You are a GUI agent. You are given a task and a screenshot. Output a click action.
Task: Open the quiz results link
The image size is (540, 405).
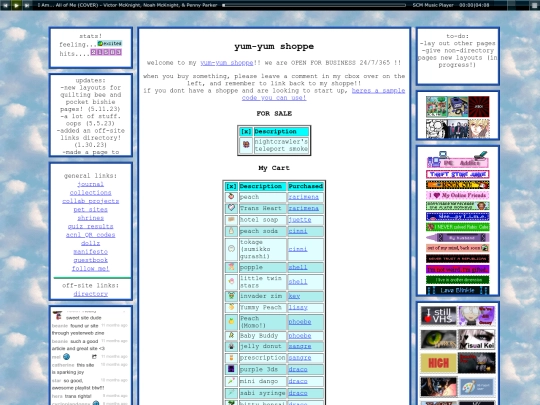pyautogui.click(x=91, y=226)
